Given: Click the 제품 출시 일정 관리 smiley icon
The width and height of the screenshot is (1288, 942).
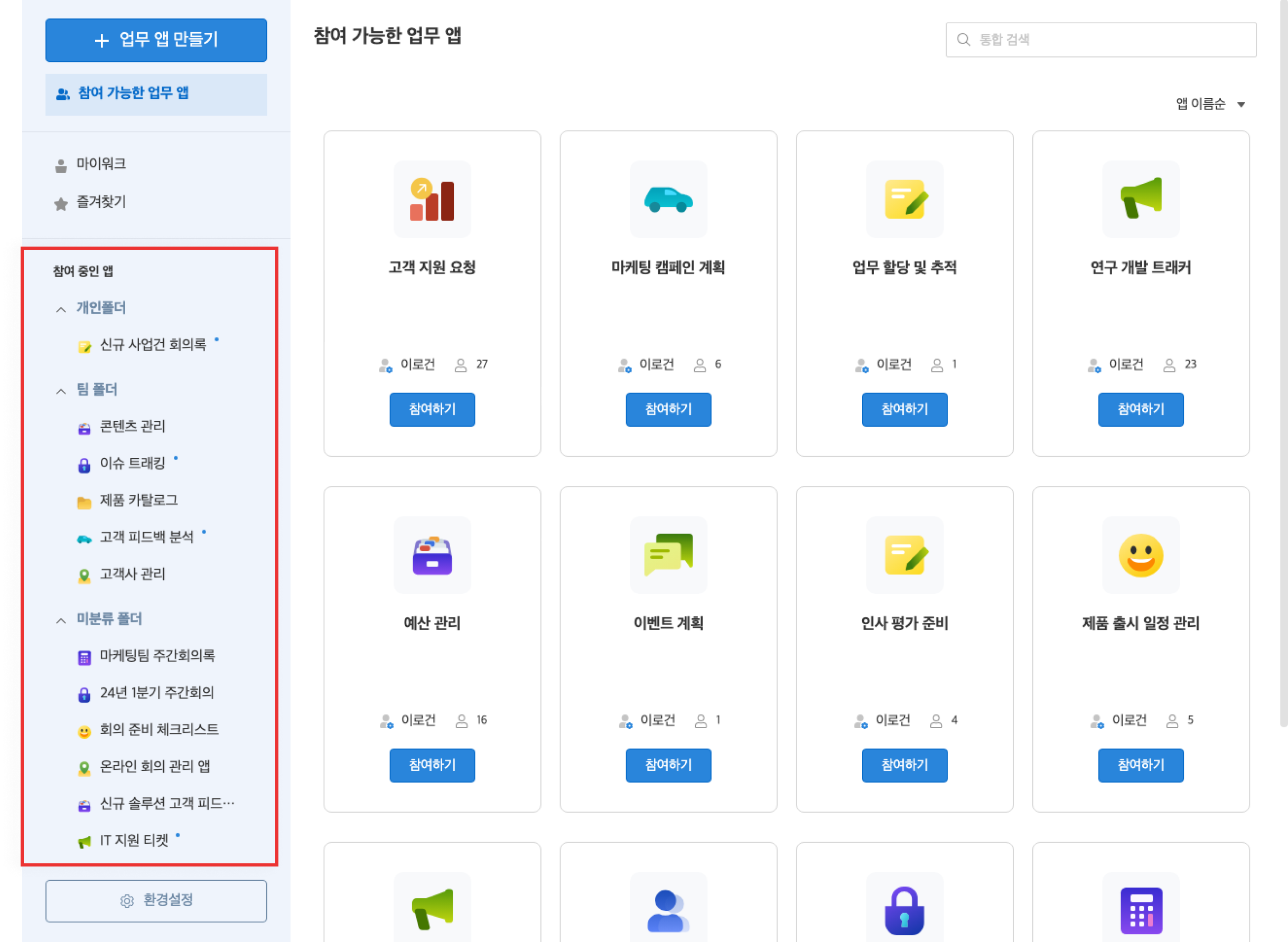Looking at the screenshot, I should (1140, 555).
